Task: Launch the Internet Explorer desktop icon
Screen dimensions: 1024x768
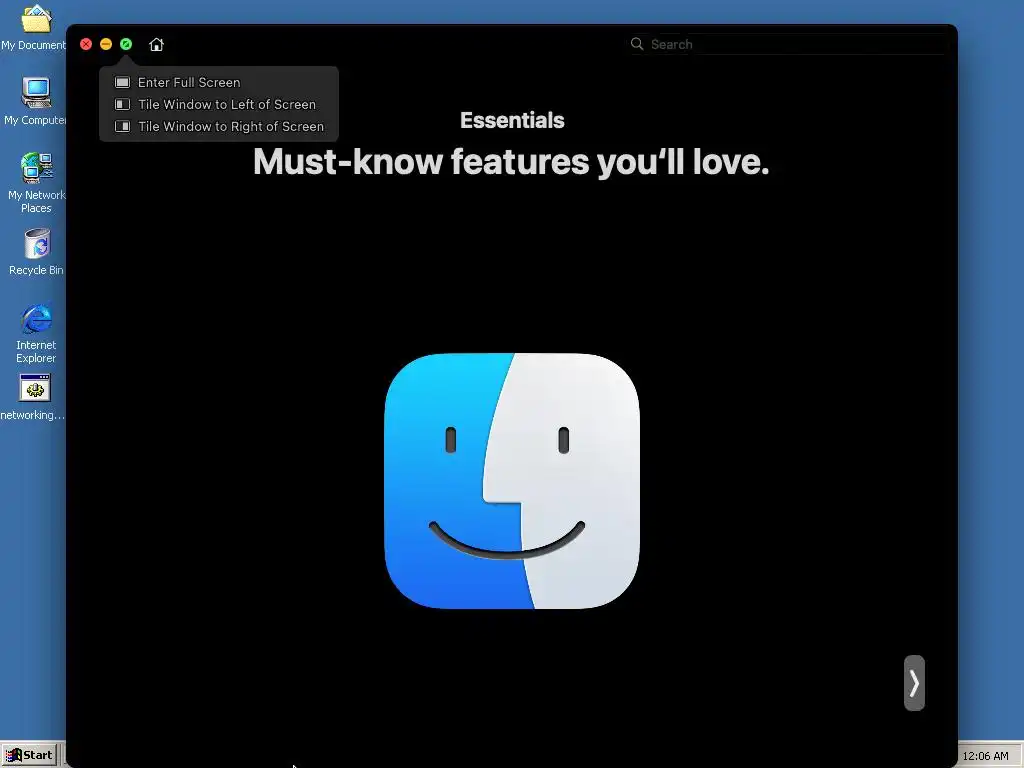Action: 36,333
